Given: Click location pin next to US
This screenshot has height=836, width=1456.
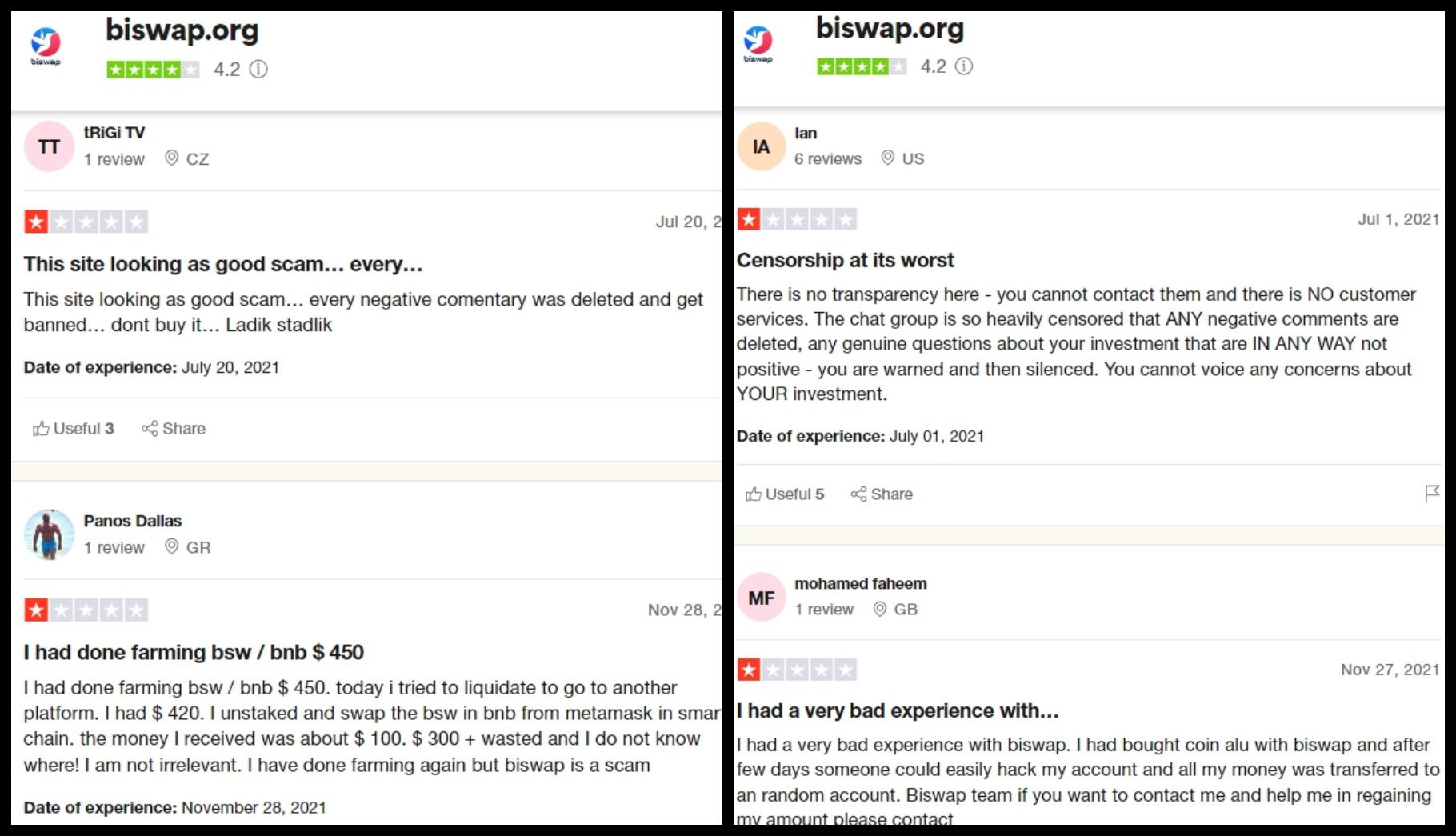Looking at the screenshot, I should pyautogui.click(x=887, y=158).
